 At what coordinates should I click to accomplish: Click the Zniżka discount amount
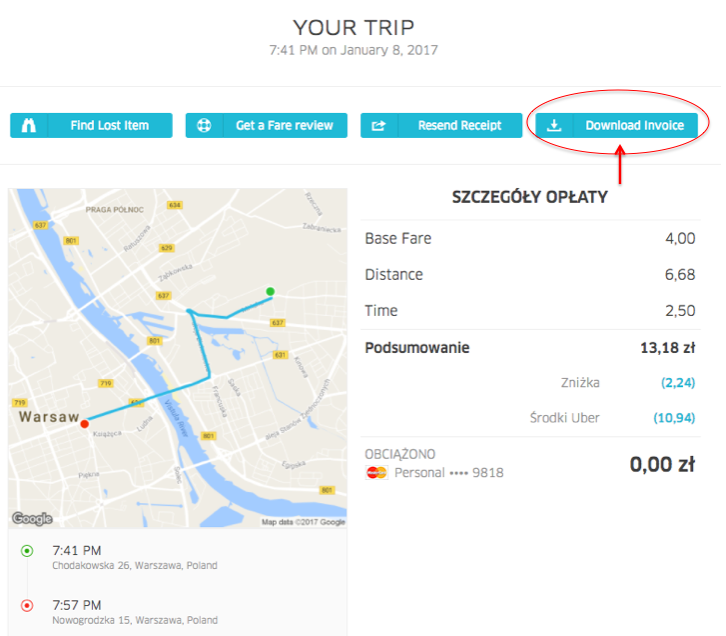coord(677,382)
